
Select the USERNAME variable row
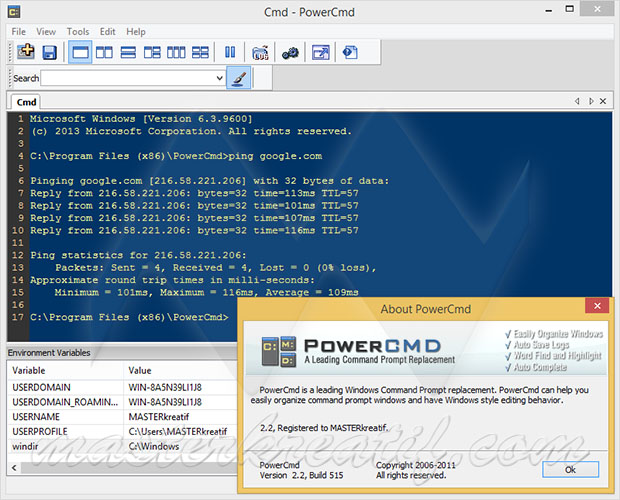coord(123,417)
